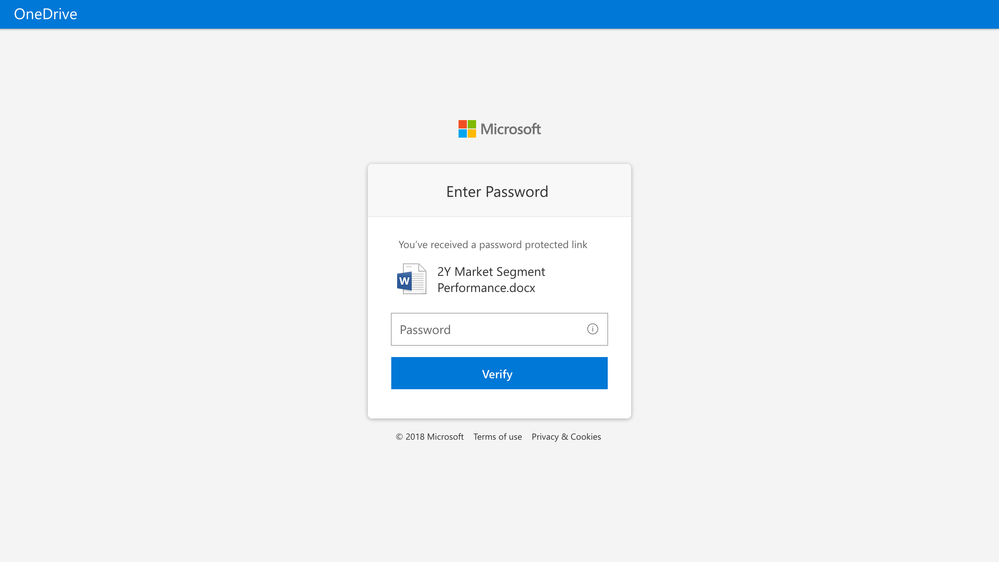Click the yellow square of Microsoft logo
The width and height of the screenshot is (999, 562).
(472, 133)
